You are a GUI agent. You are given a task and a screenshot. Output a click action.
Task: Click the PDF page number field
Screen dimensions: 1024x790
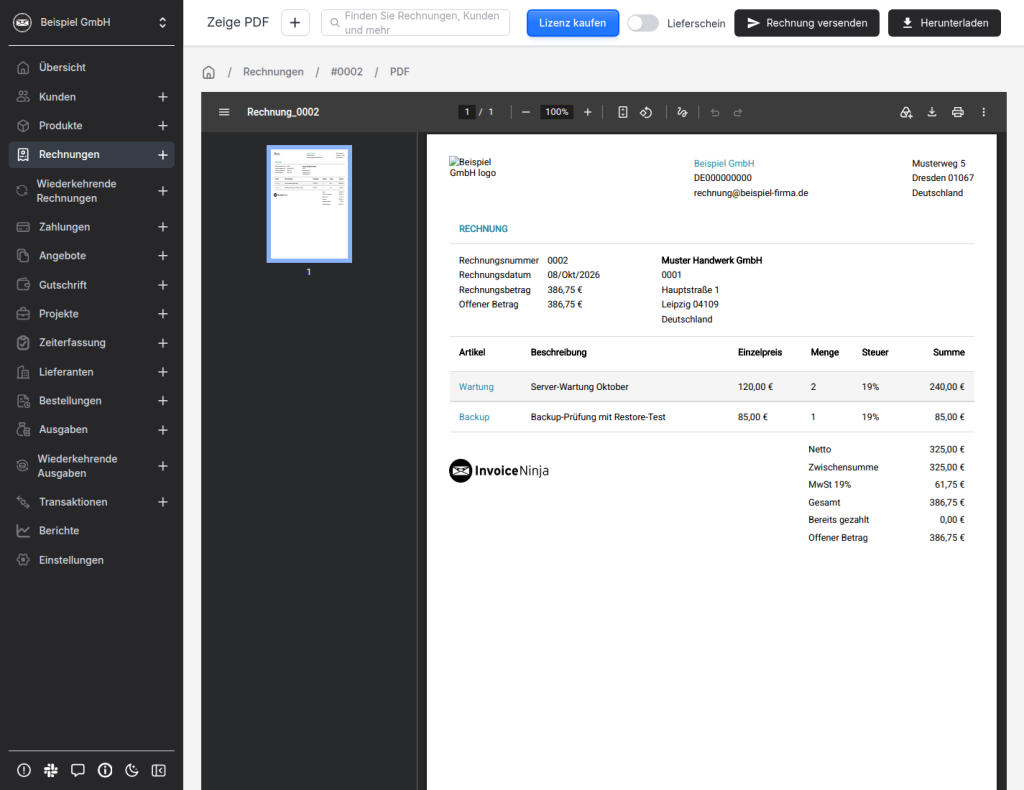coord(467,112)
